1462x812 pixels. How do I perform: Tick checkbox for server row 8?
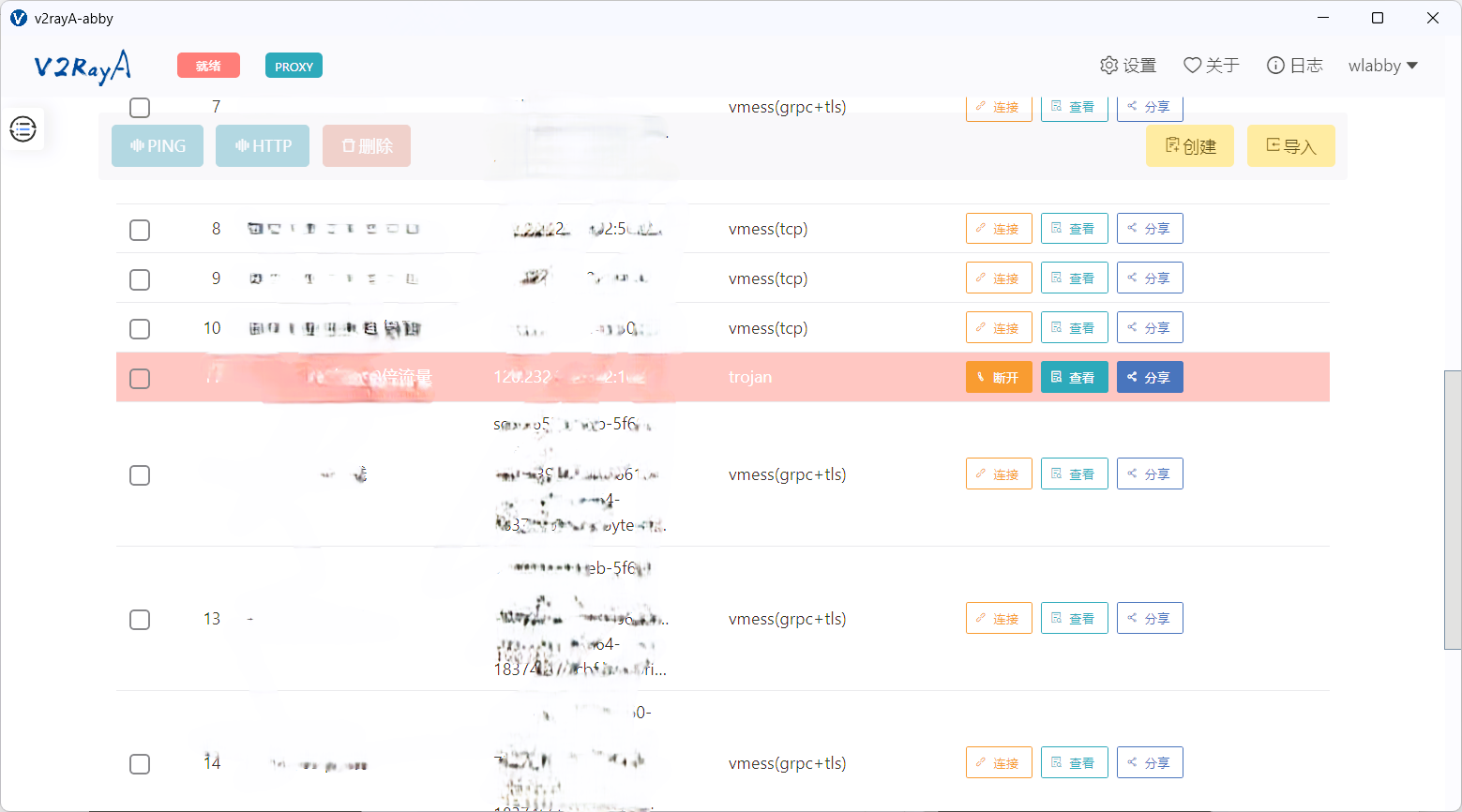pos(140,230)
